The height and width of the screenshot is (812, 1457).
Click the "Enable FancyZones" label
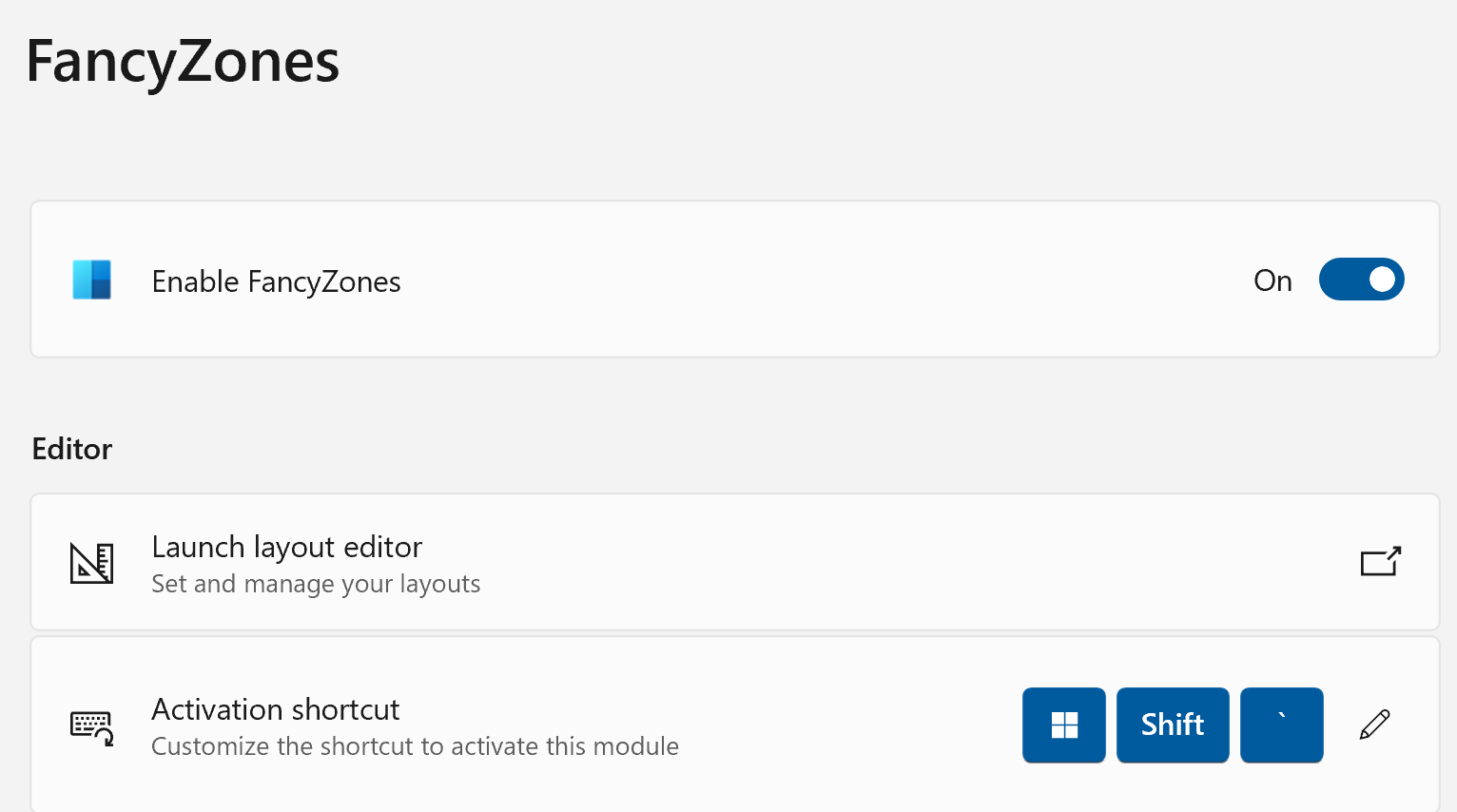pyautogui.click(x=276, y=282)
